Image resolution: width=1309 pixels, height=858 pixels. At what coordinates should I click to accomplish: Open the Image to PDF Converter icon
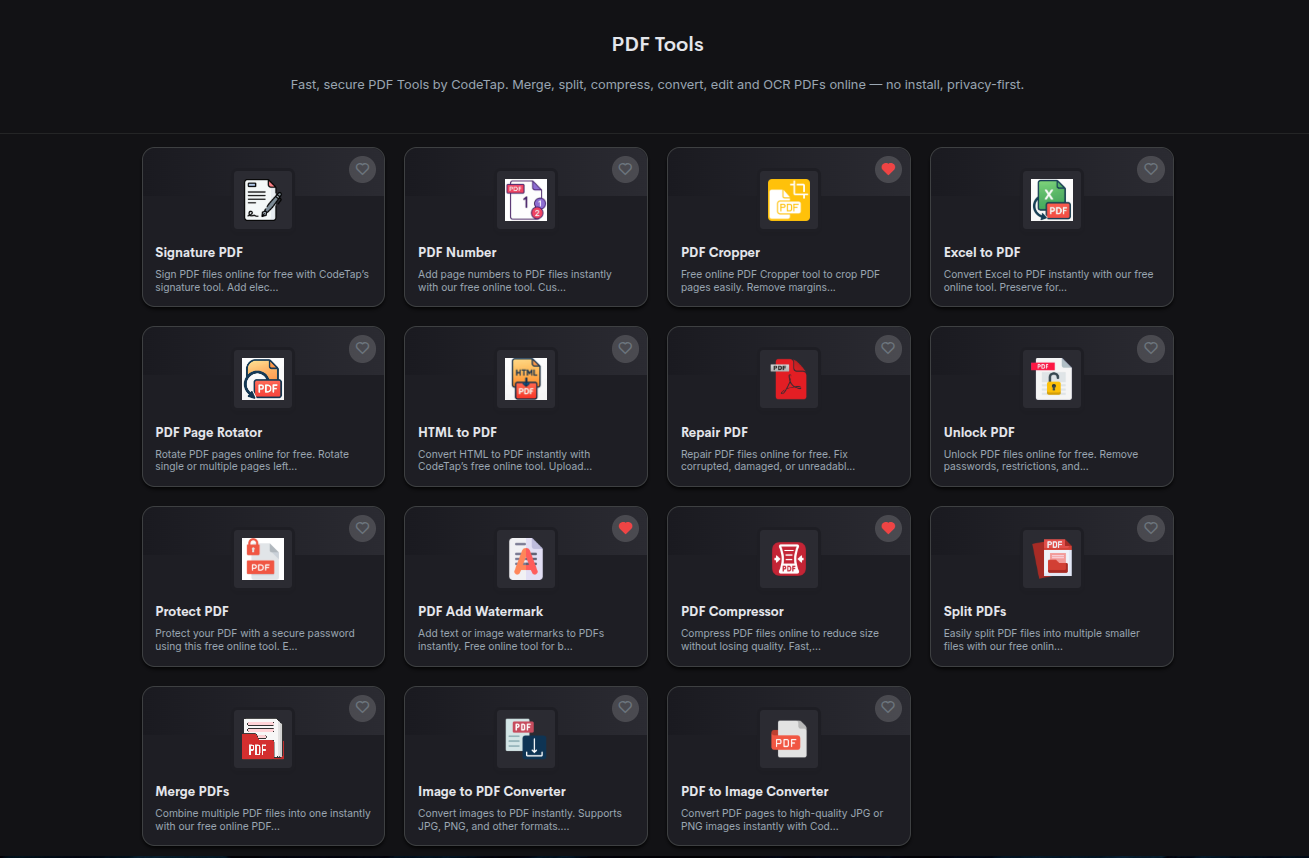pos(526,738)
